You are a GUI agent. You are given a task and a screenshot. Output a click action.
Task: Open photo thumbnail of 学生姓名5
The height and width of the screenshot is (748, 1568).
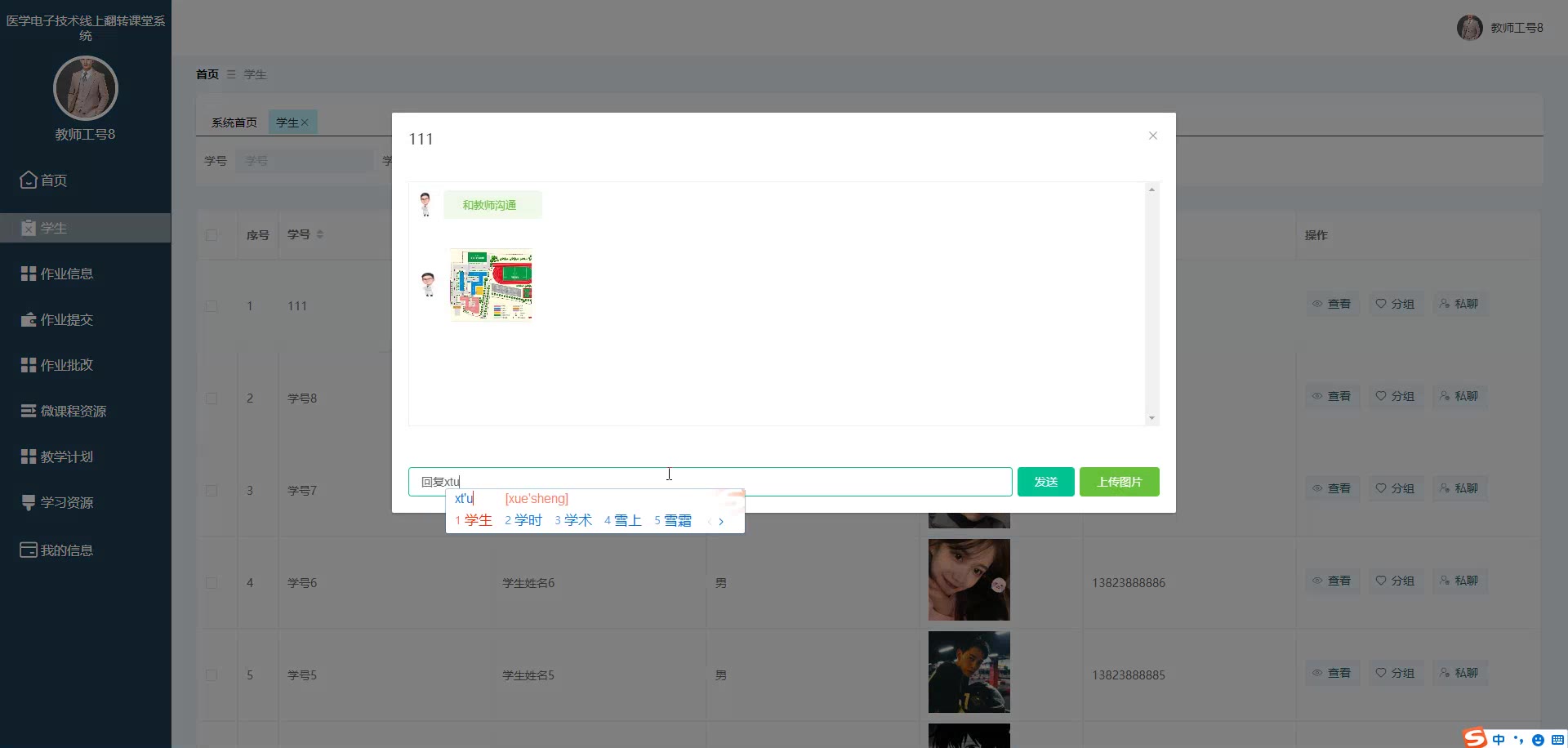[969, 672]
